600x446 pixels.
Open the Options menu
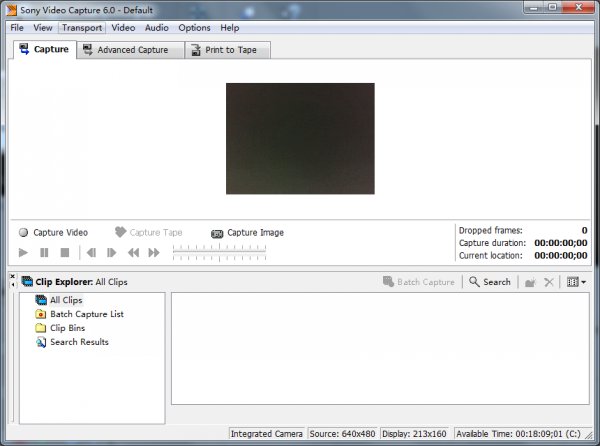(x=194, y=28)
